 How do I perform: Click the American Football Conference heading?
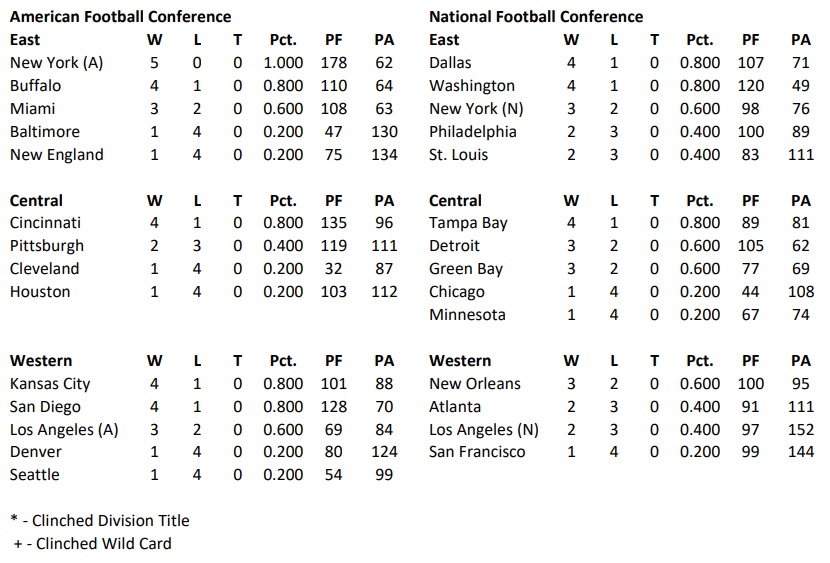tap(120, 17)
